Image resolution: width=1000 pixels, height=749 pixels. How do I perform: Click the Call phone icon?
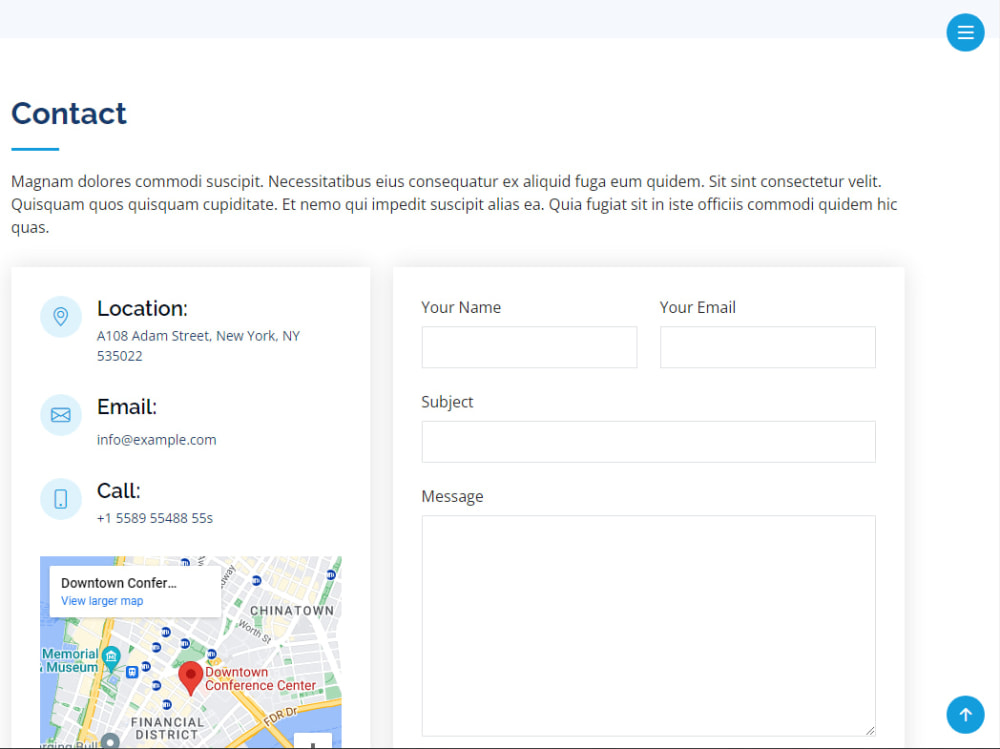tap(61, 499)
